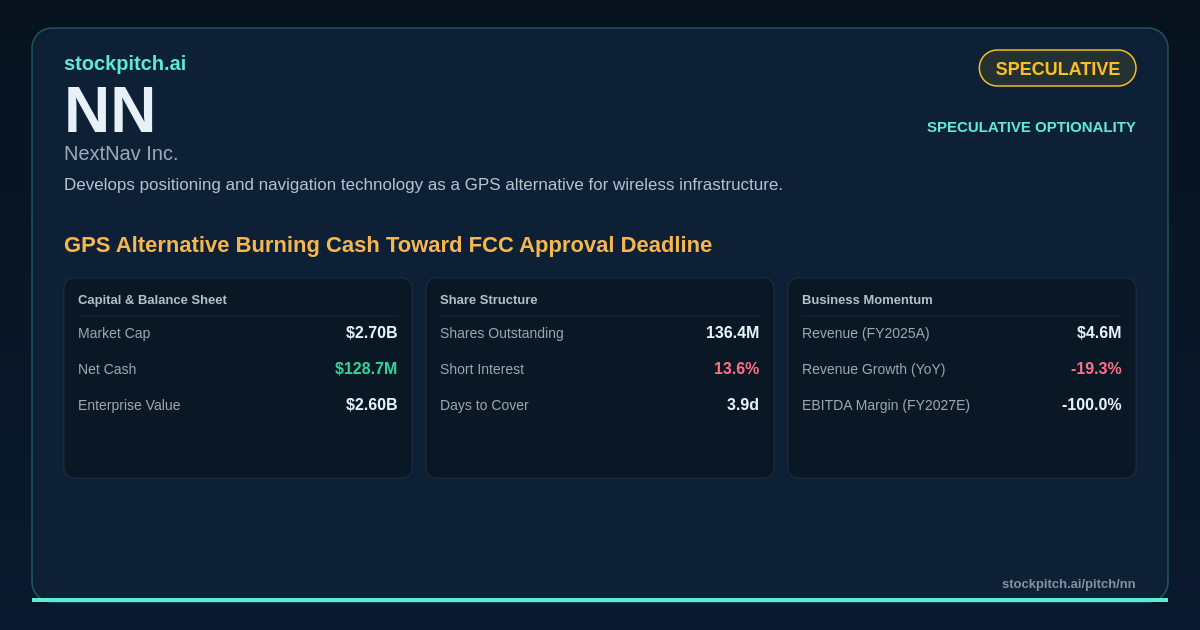The image size is (1200, 630).
Task: Click the stockpitch.ai brand link
Action: point(125,63)
